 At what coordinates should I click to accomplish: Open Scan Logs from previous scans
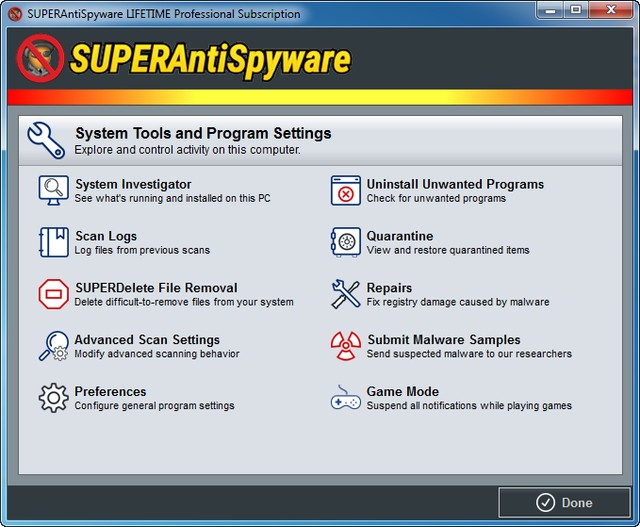(x=106, y=236)
